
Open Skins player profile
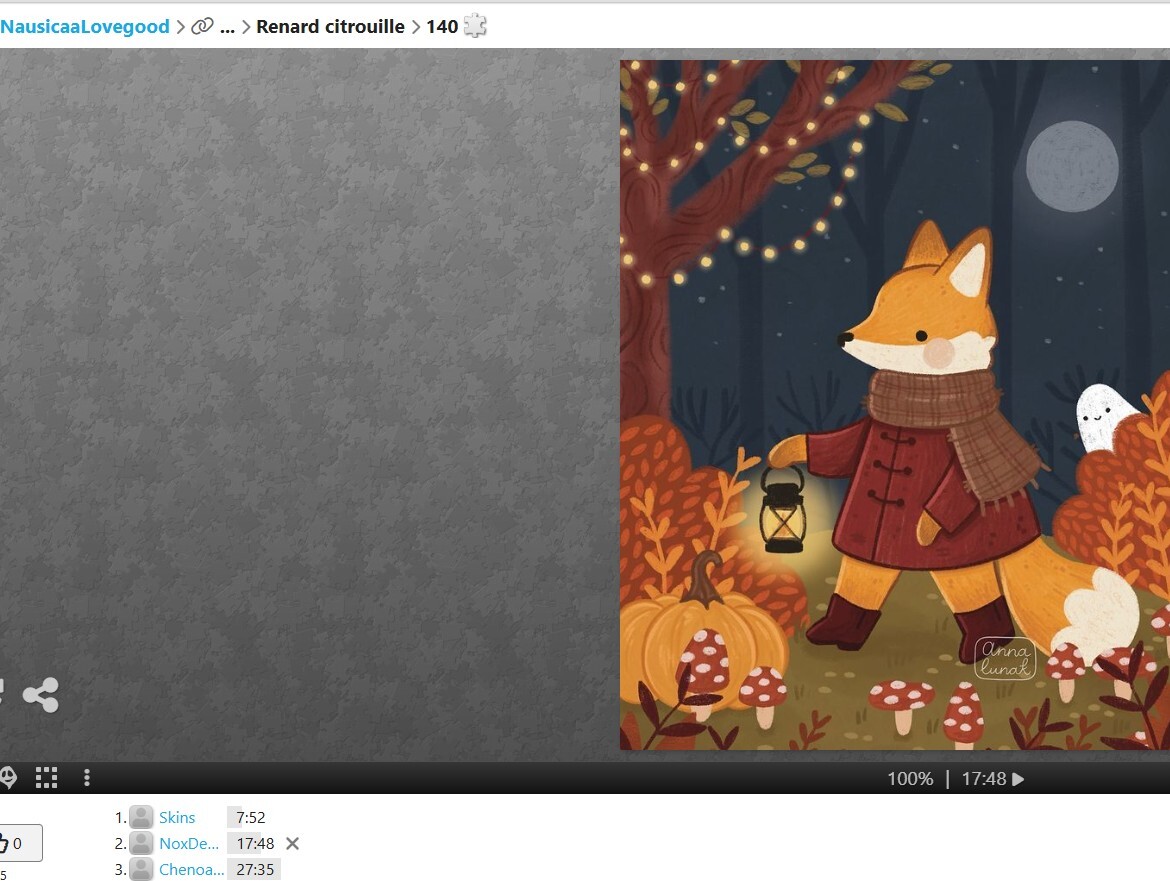[177, 817]
